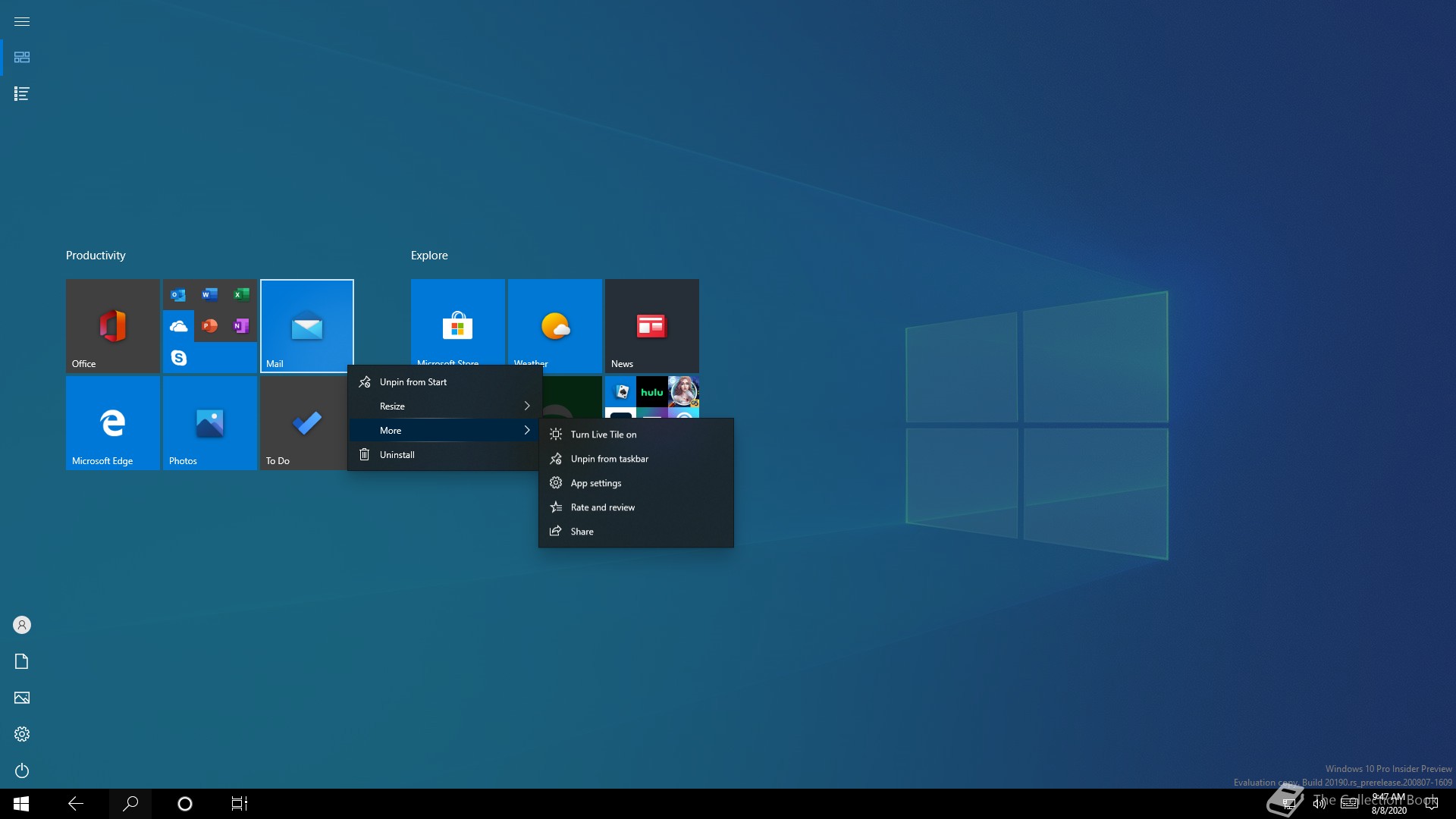Launch Outlook from Office folder tile
1456x819 pixels.
[178, 295]
